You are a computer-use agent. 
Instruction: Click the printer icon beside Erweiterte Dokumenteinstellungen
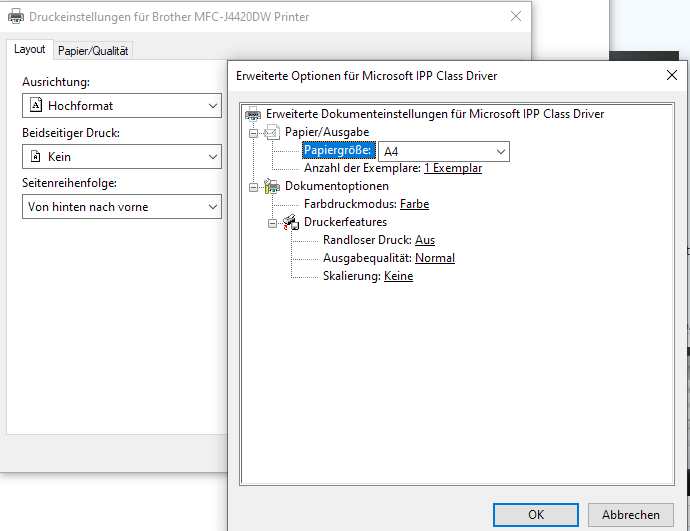(x=253, y=114)
